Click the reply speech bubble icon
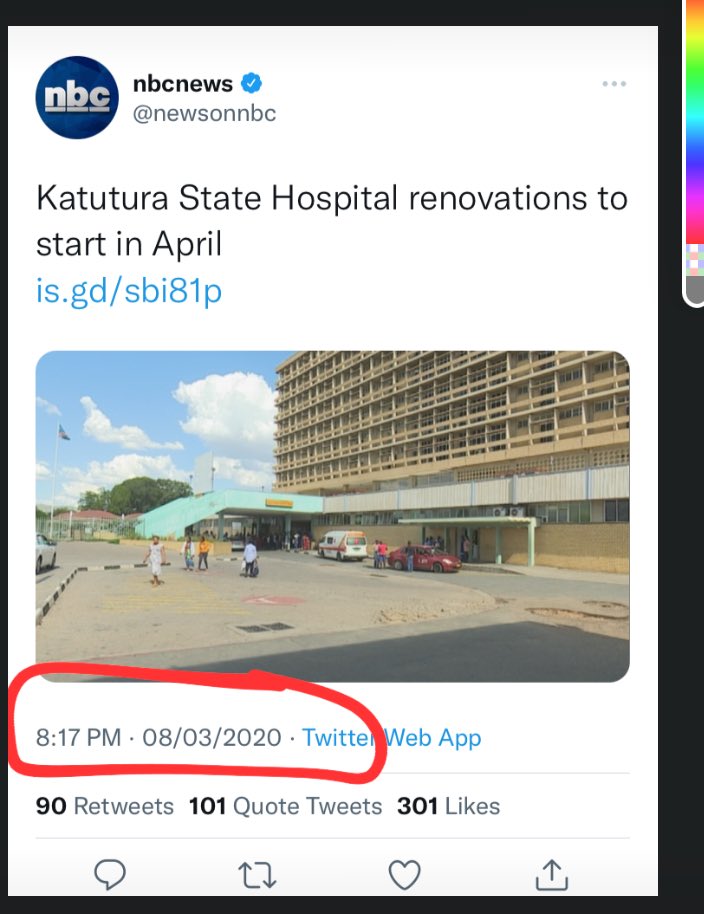 (110, 874)
